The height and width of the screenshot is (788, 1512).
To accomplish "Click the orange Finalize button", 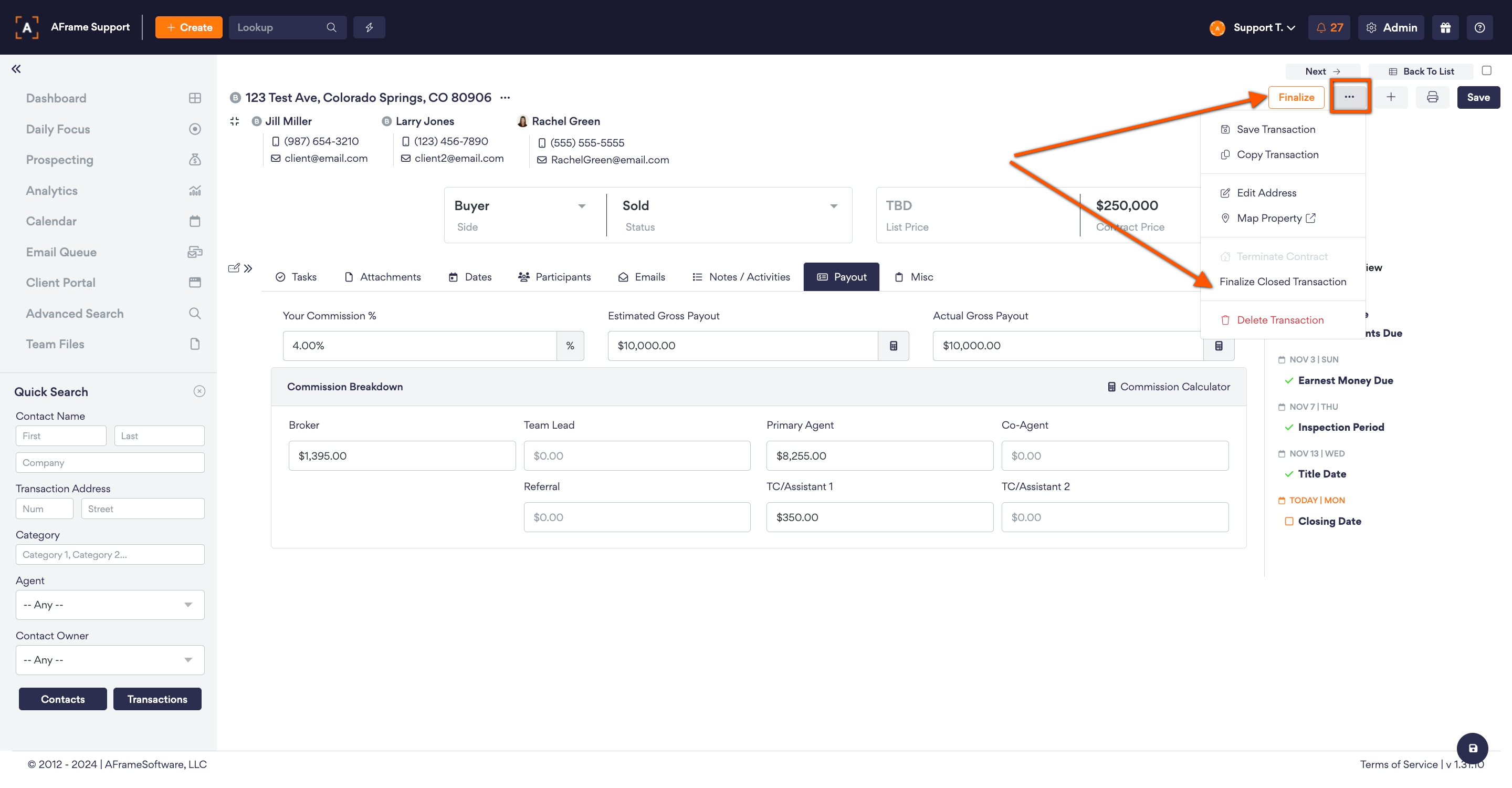I will pos(1296,98).
